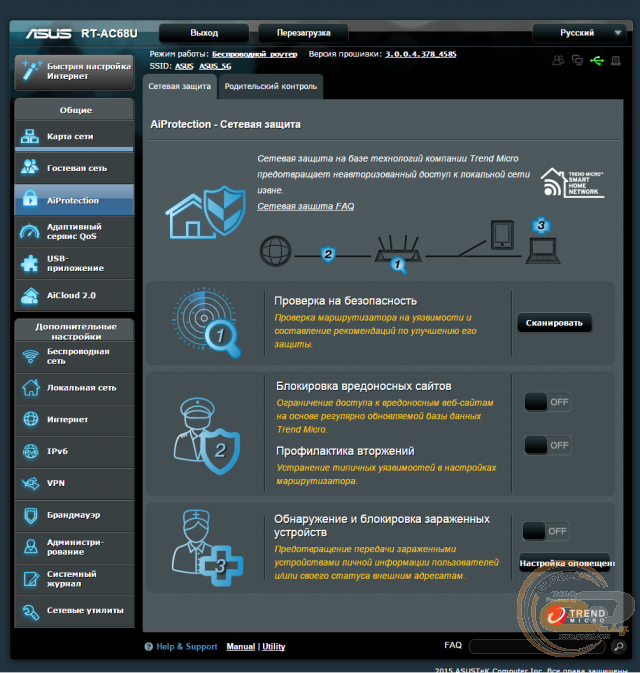Open the Utility link in the footer
The height and width of the screenshot is (673, 640).
[x=273, y=646]
